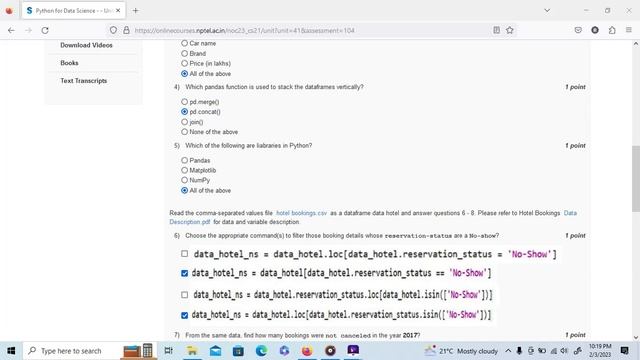
Task: View site security via padlock icon
Action: [x=126, y=30]
